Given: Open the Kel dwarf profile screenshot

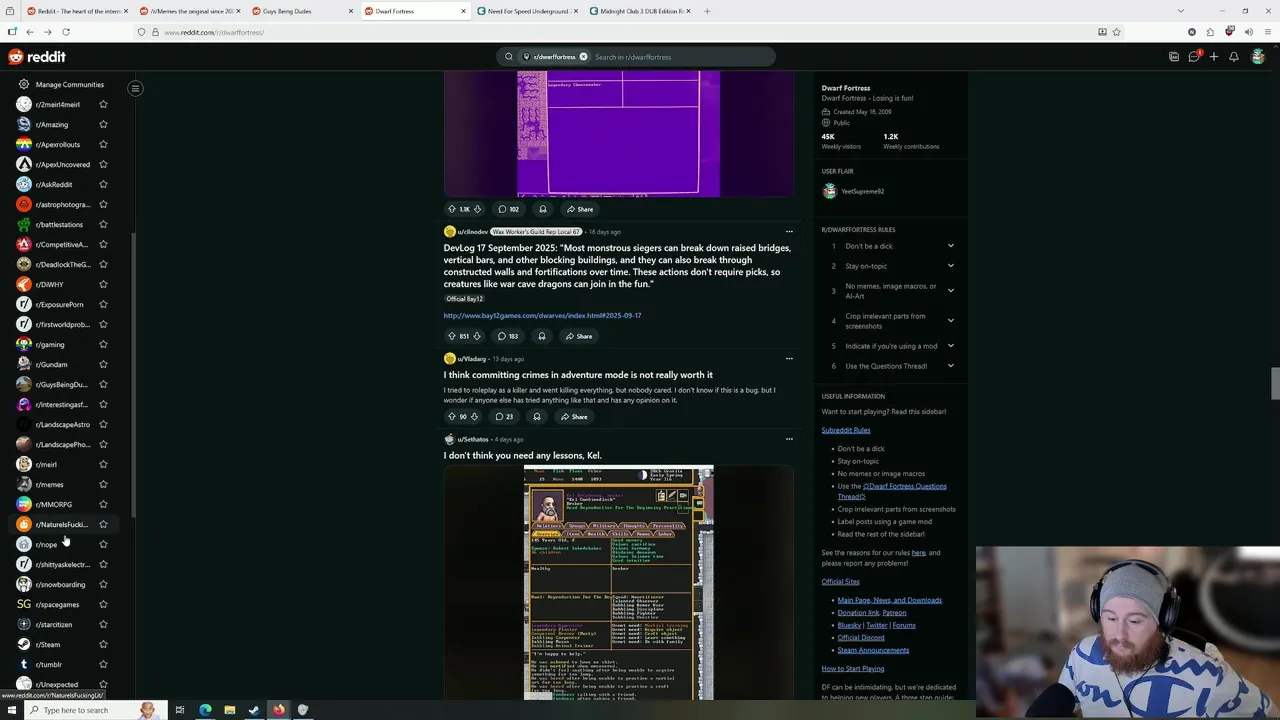Looking at the screenshot, I should pyautogui.click(x=618, y=582).
